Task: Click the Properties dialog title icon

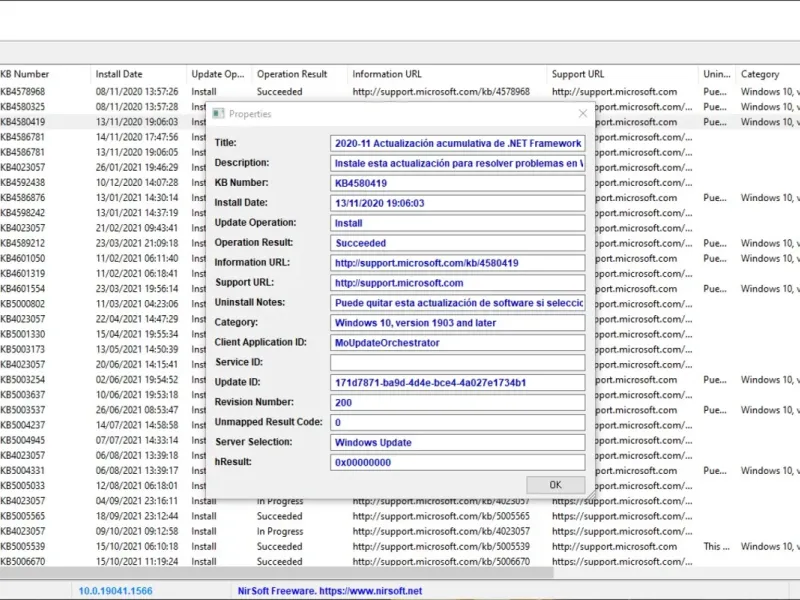Action: [x=218, y=114]
